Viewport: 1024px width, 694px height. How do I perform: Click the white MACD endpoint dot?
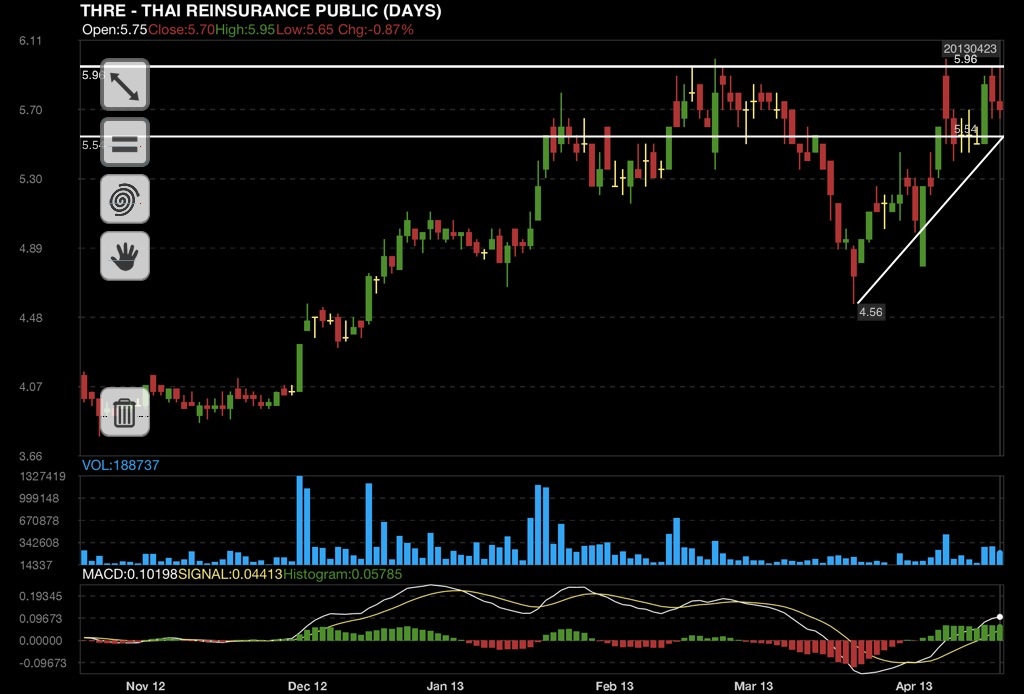tap(1000, 617)
